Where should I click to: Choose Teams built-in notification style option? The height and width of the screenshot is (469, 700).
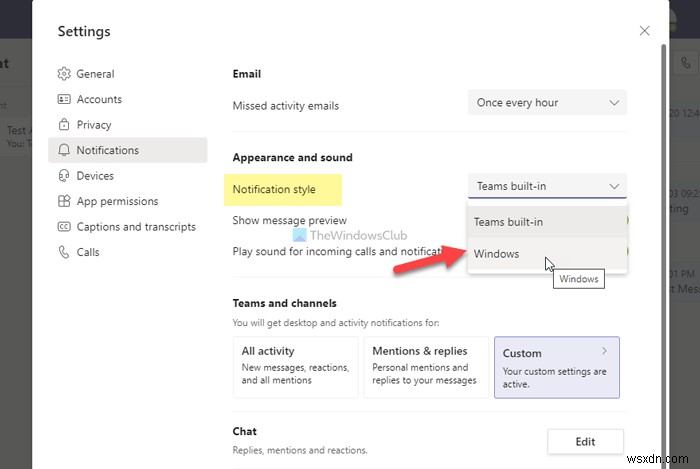[547, 222]
